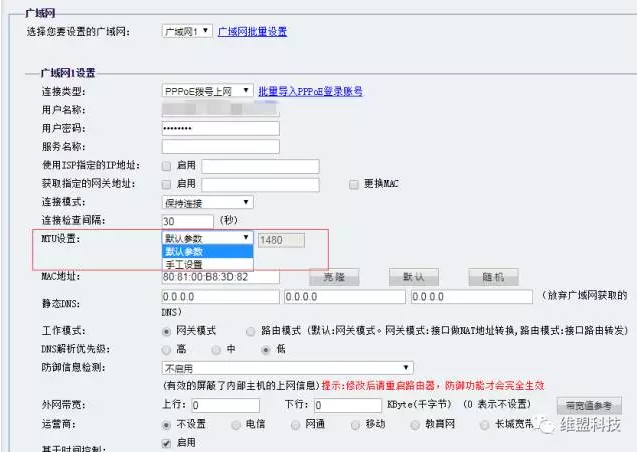Open the 保持连接 connection mode dropdown
Viewport: 637px width, 454px height.
(207, 202)
